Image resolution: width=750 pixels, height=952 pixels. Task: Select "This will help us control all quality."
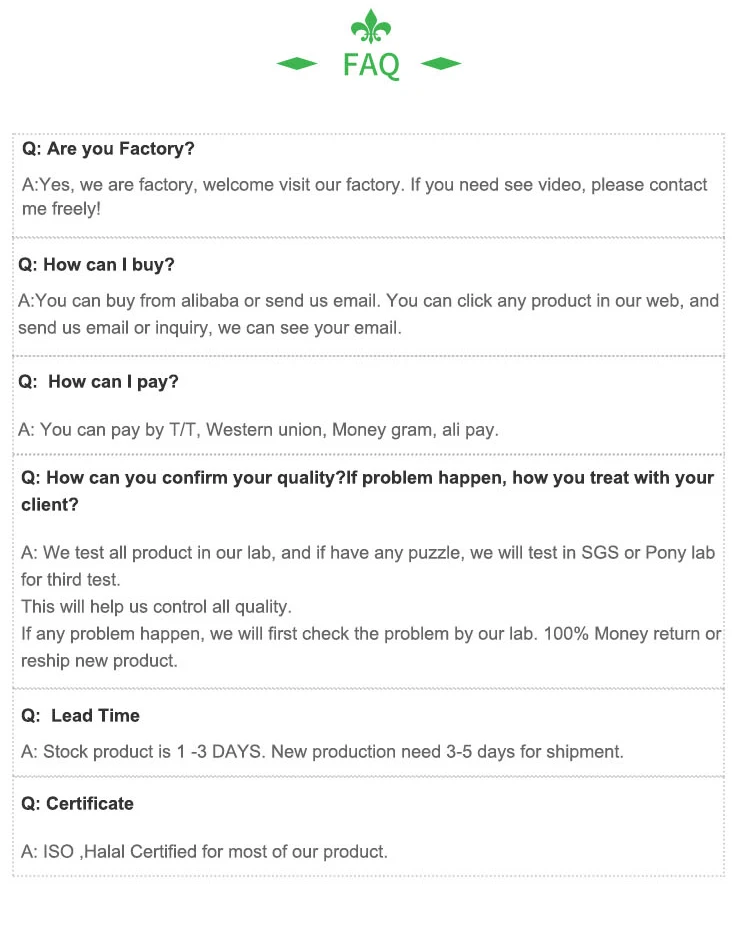156,607
